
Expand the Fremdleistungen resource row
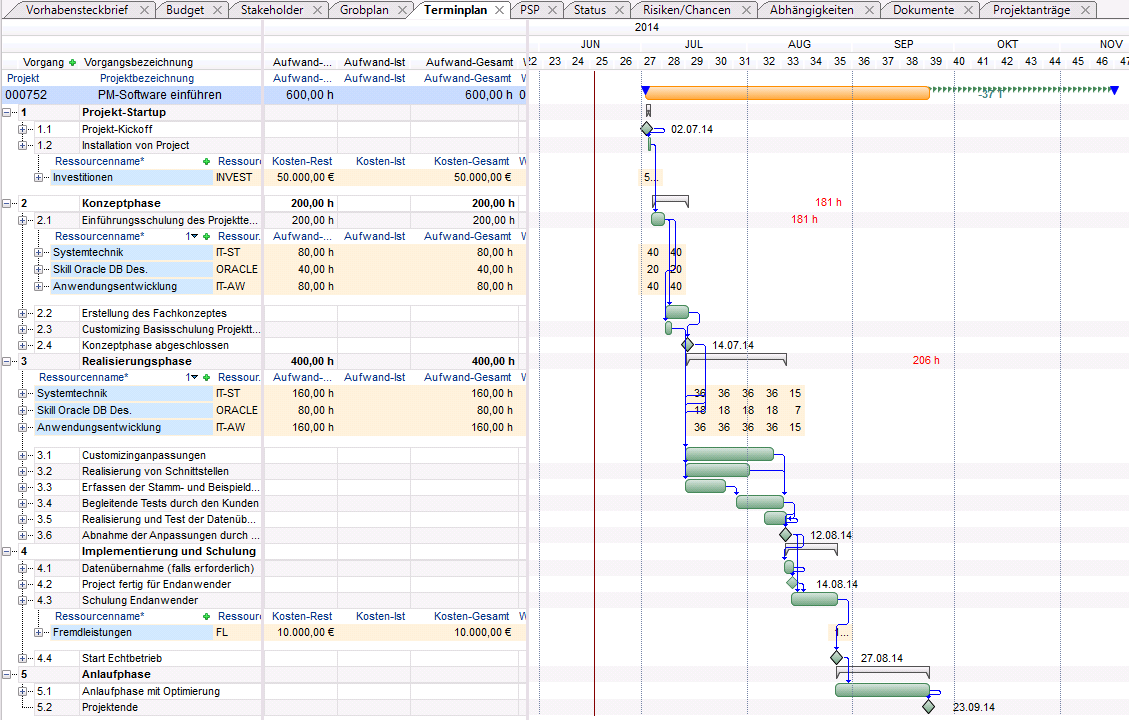[x=40, y=632]
